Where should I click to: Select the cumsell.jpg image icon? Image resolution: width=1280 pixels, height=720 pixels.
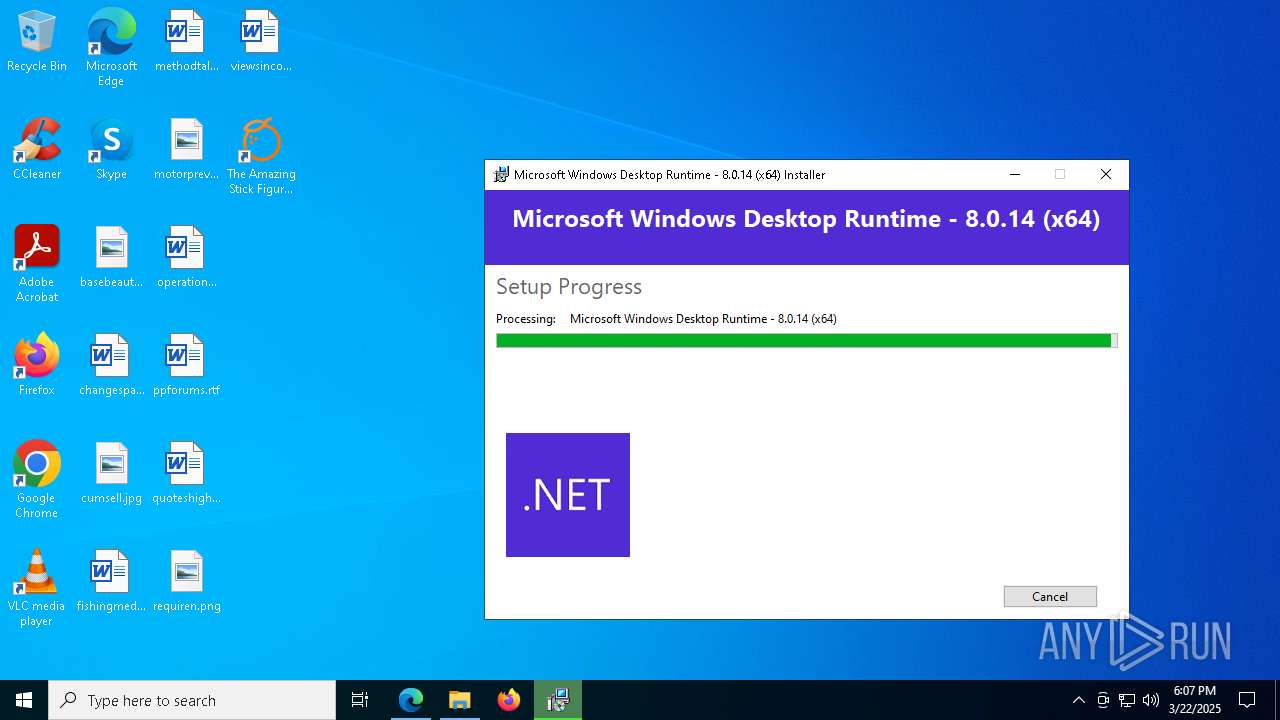click(x=111, y=473)
